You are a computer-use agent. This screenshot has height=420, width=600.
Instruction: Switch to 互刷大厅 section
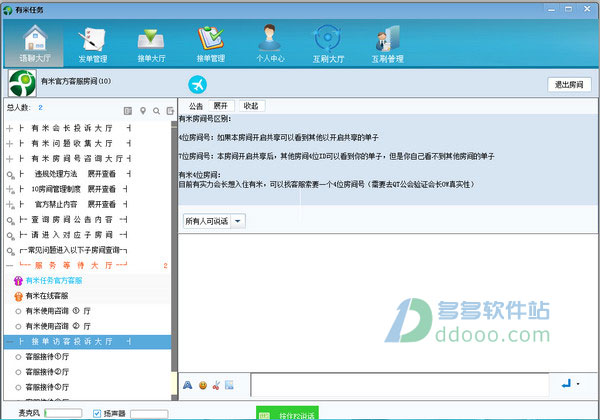point(328,44)
